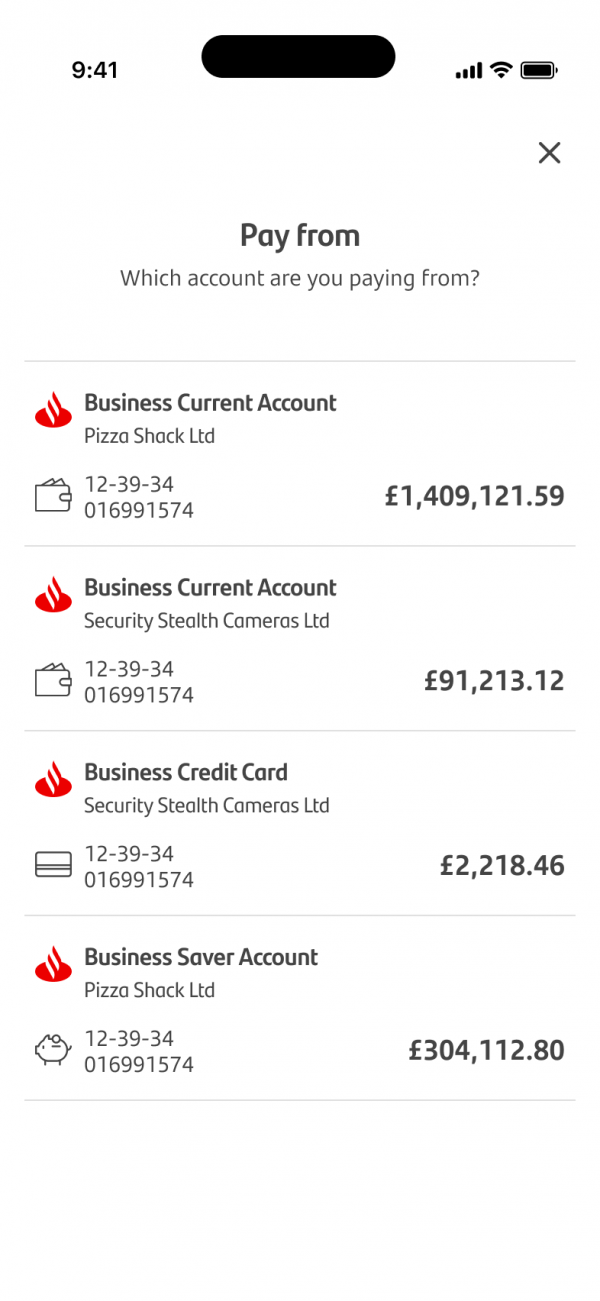Click the Santander flame icon on Business Credit Card row
The image size is (600, 1301).
tap(52, 779)
